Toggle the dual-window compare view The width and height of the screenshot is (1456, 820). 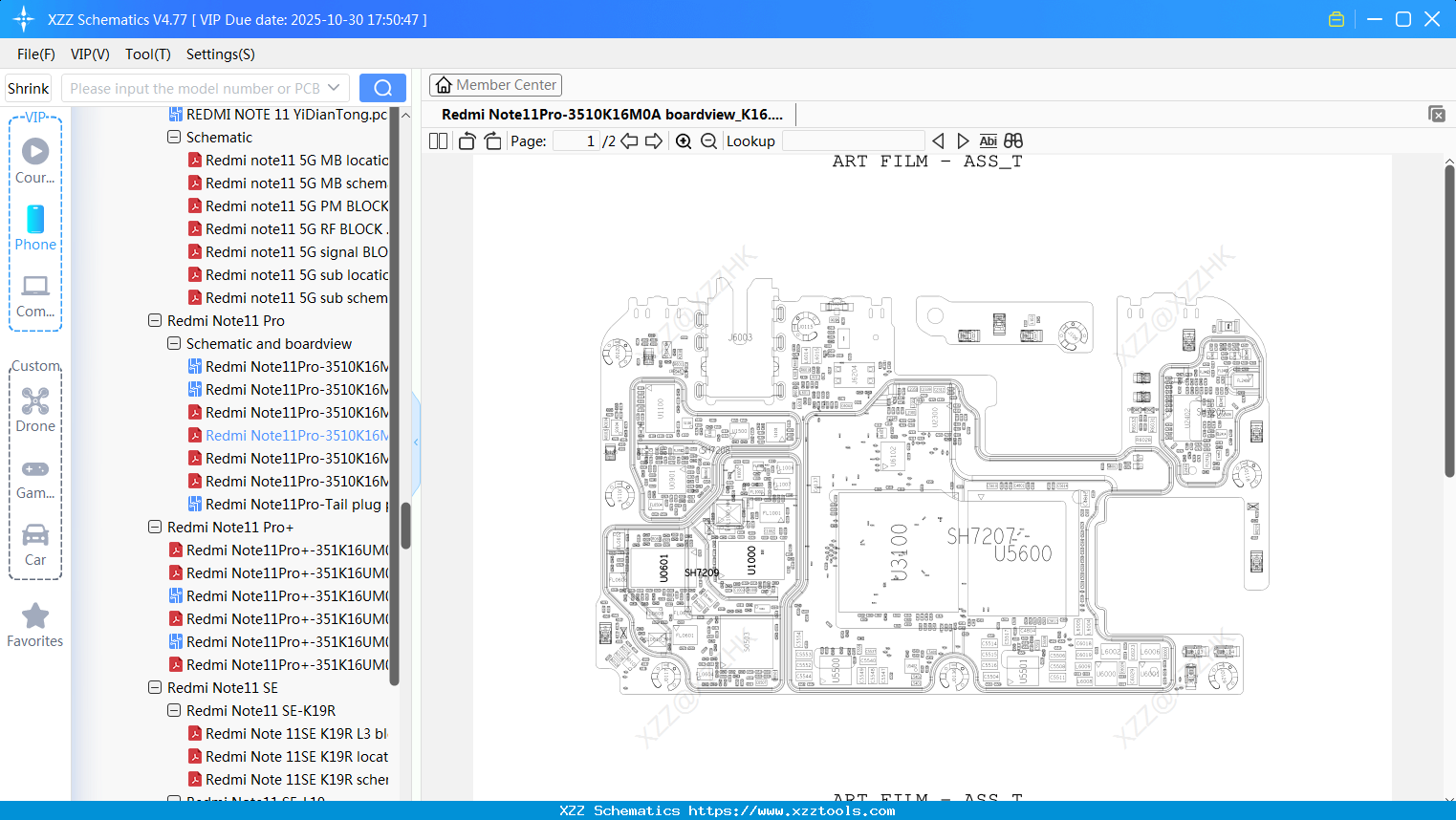click(x=1011, y=140)
